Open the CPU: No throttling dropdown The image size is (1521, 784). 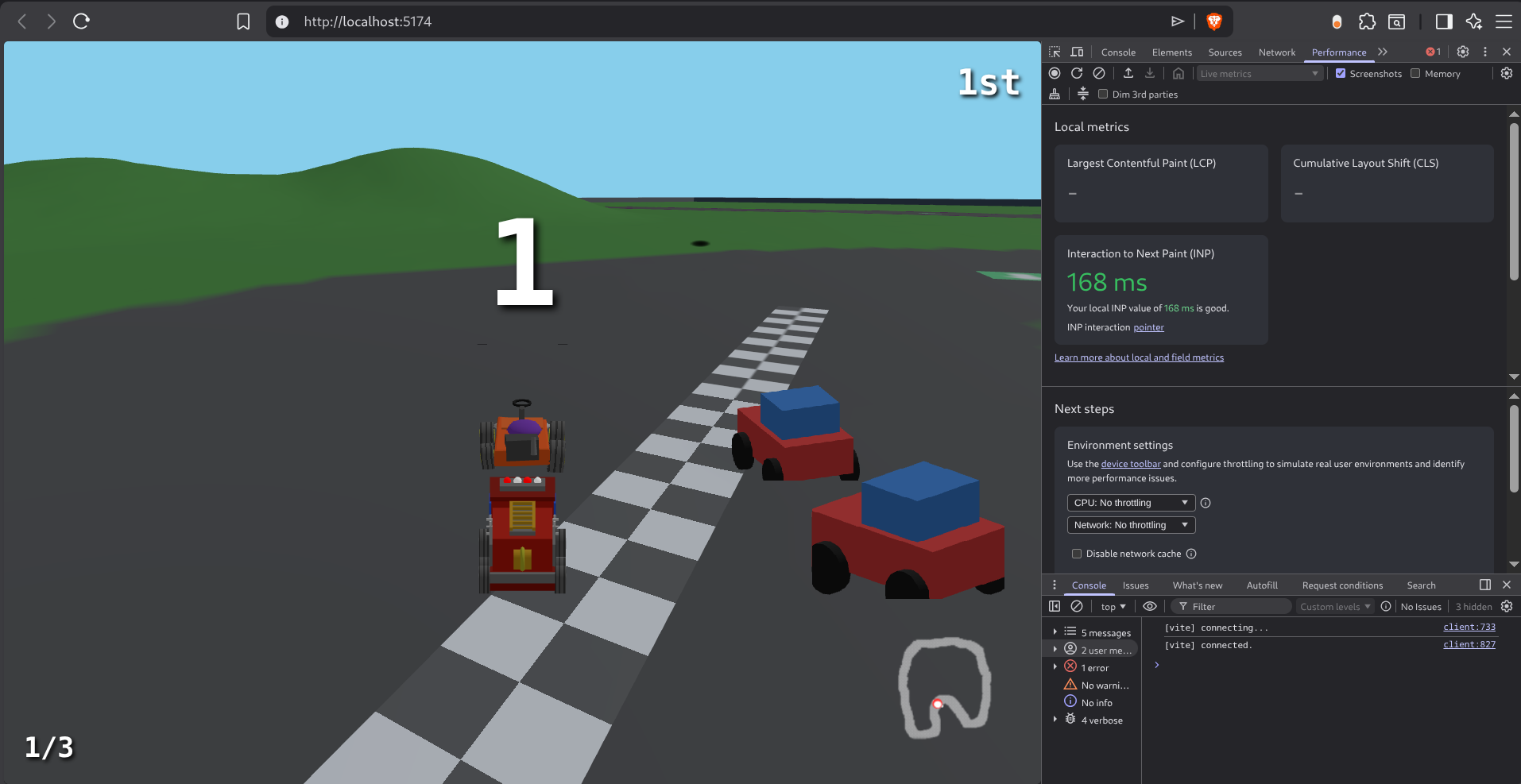[x=1130, y=502]
